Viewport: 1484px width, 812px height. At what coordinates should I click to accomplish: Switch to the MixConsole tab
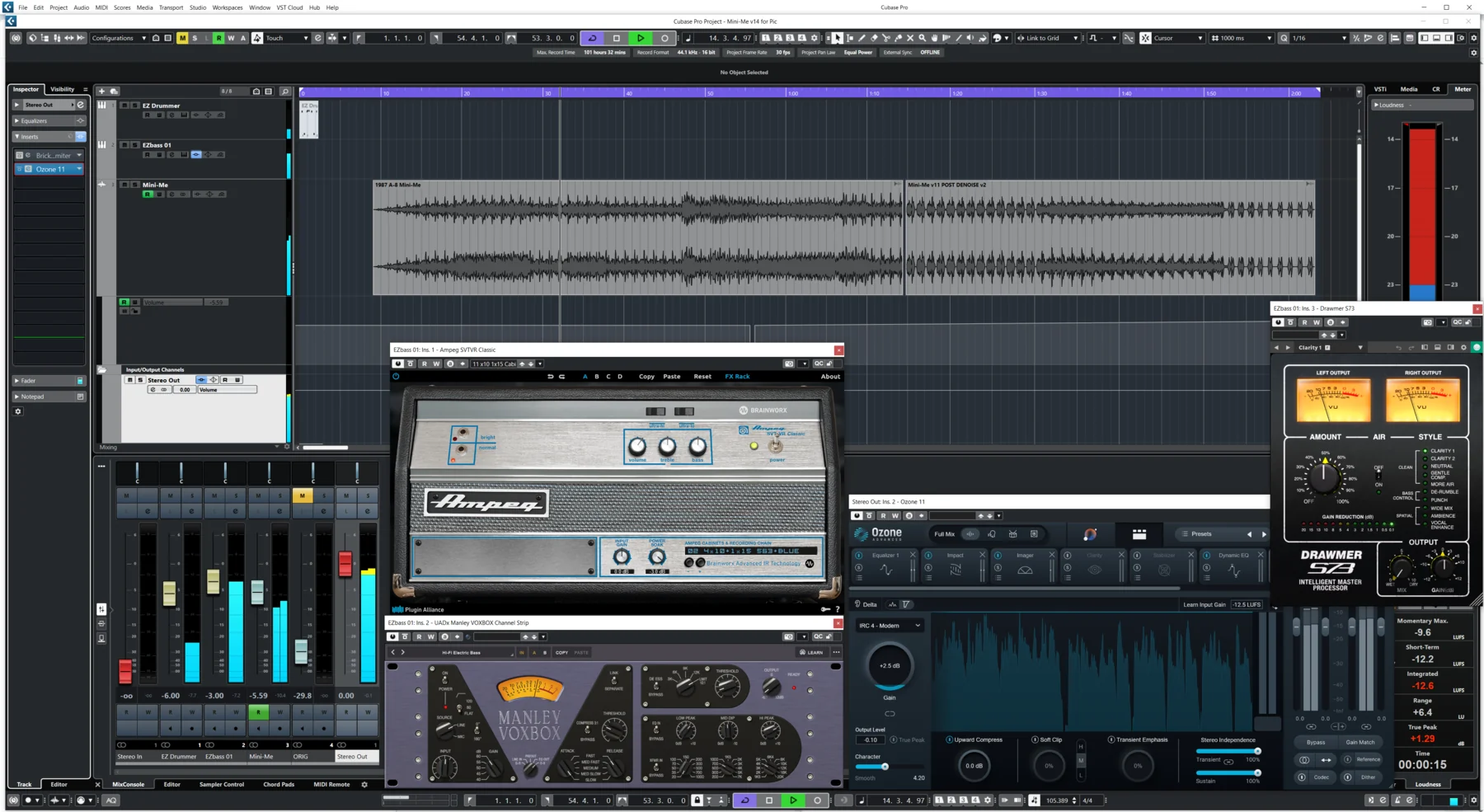129,784
